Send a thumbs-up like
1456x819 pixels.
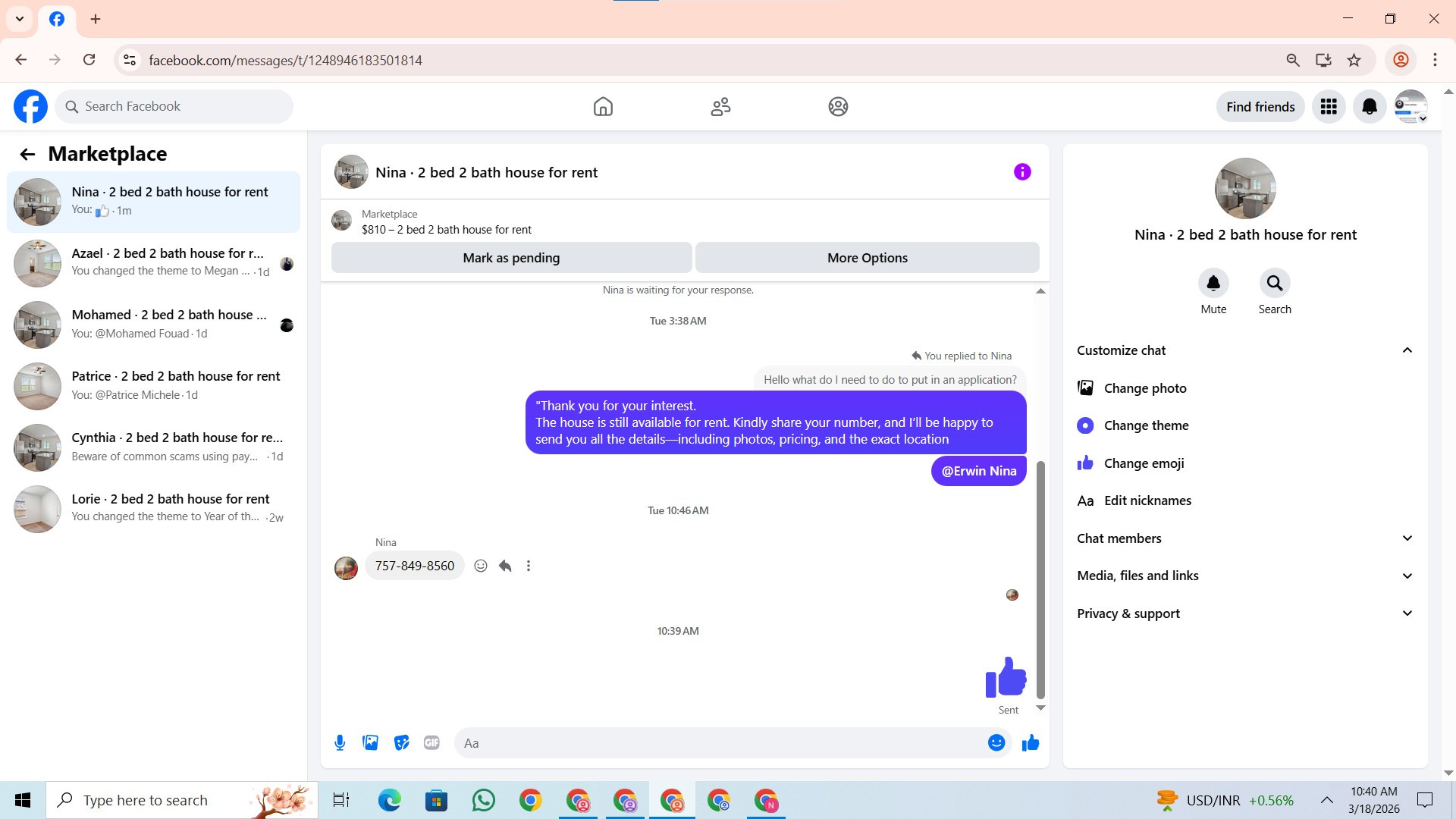[1031, 743]
